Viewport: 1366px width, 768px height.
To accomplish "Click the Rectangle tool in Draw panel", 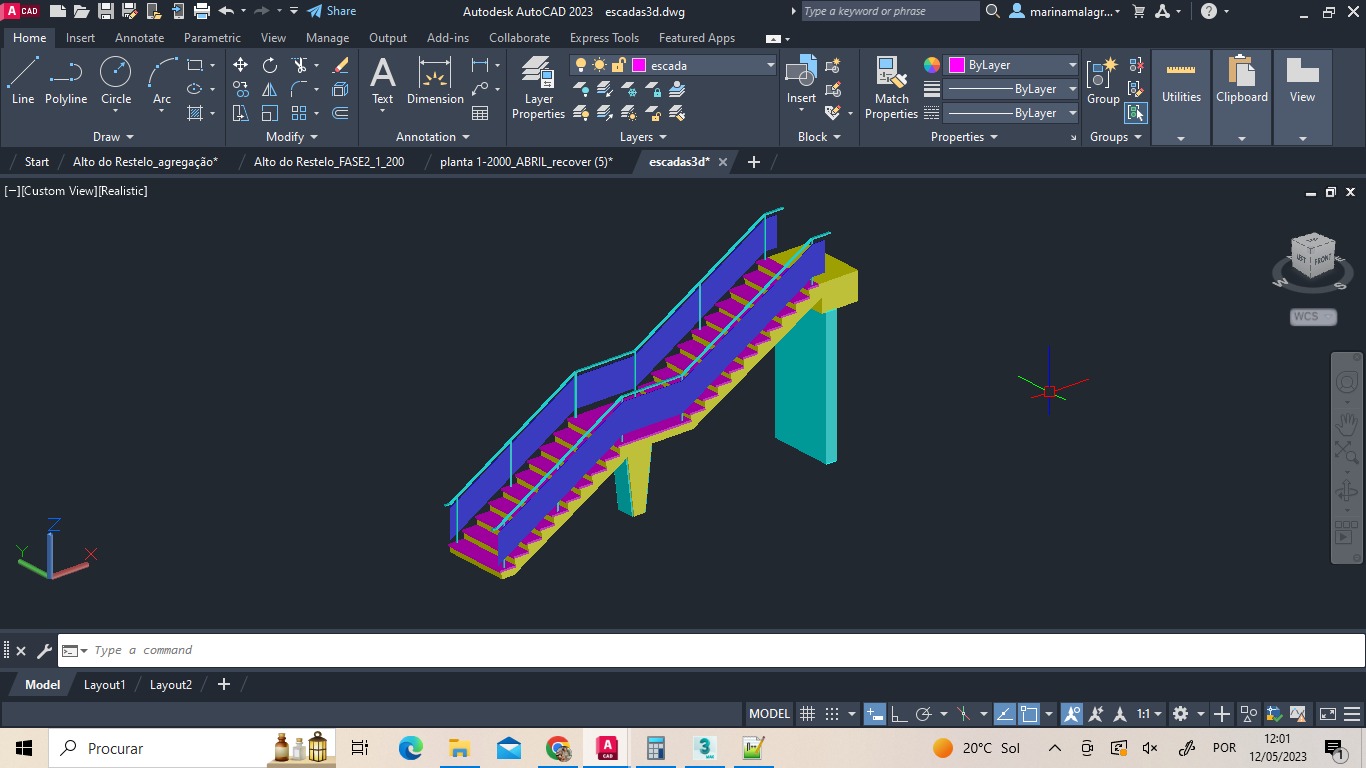I will pos(195,65).
